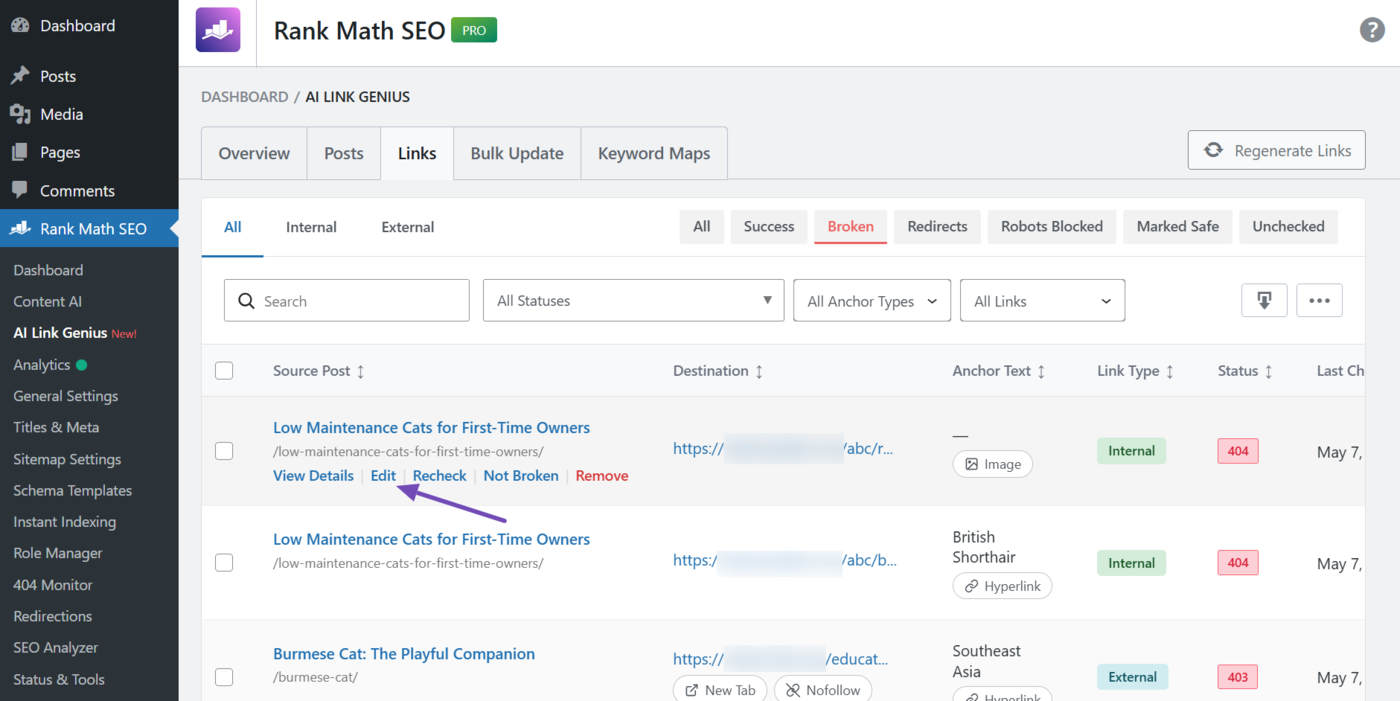
Task: Open the All Links dropdown
Action: pyautogui.click(x=1042, y=301)
